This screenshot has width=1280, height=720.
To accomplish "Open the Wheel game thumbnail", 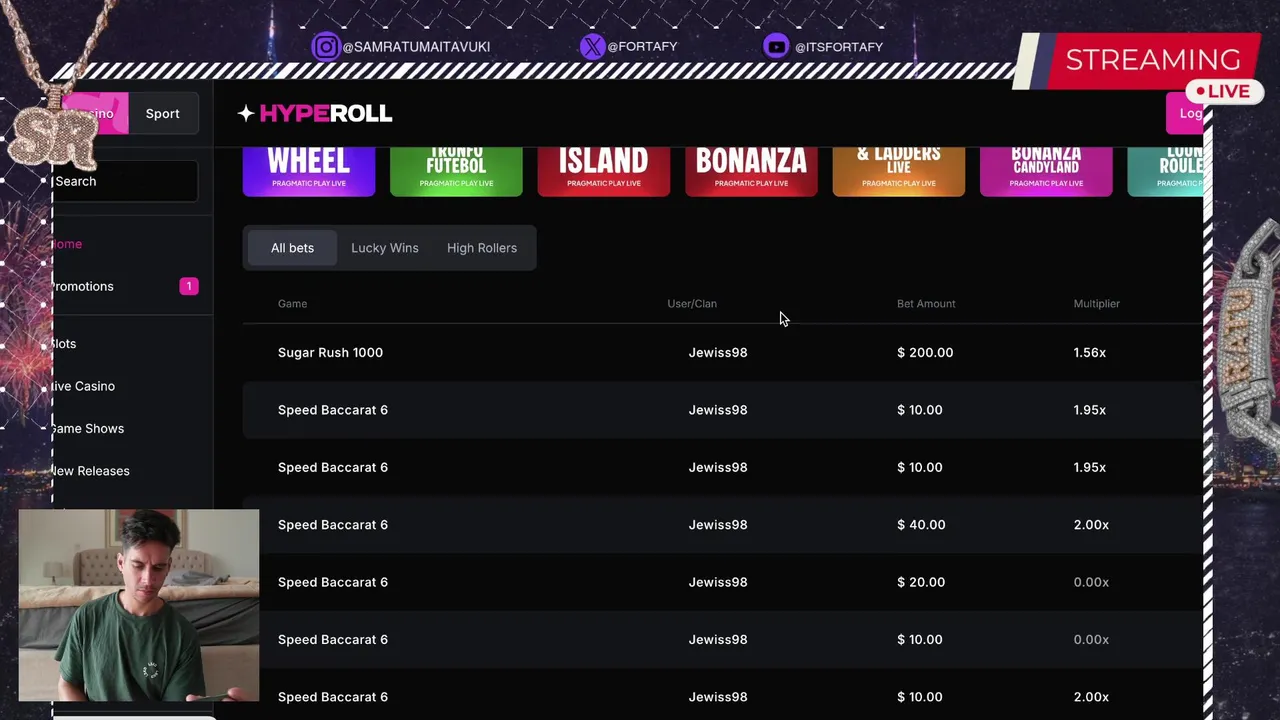I will pyautogui.click(x=309, y=171).
